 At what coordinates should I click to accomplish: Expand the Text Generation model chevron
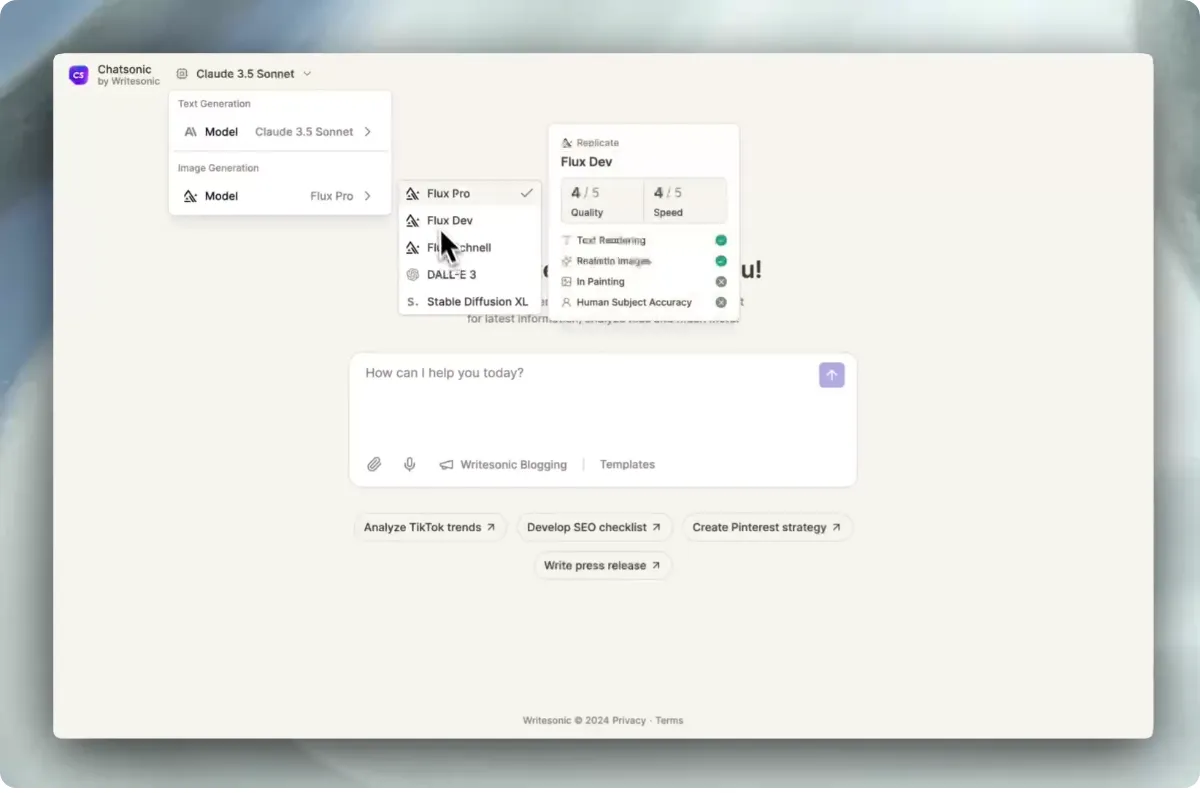[368, 132]
